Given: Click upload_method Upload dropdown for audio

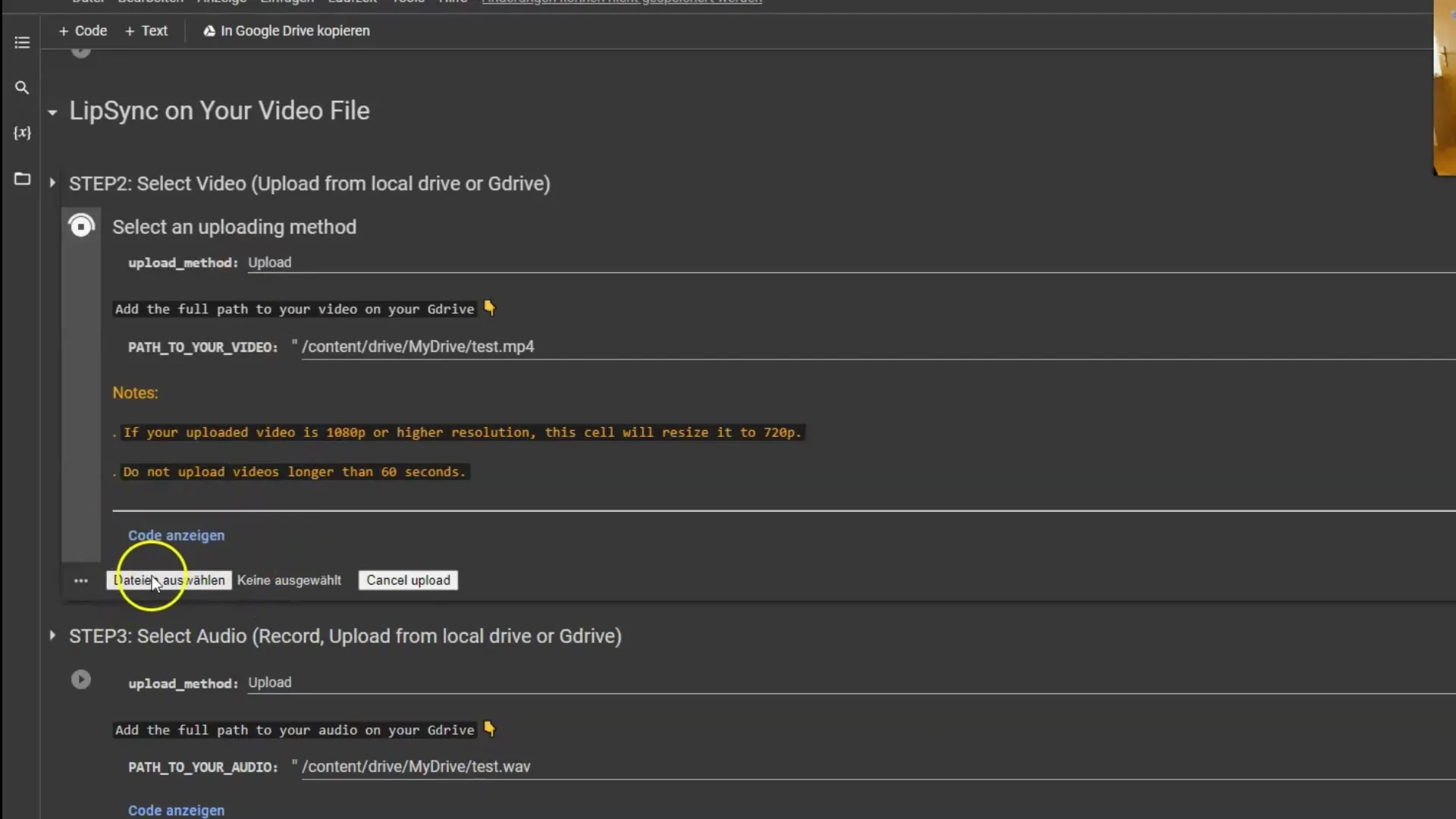Looking at the screenshot, I should point(270,683).
